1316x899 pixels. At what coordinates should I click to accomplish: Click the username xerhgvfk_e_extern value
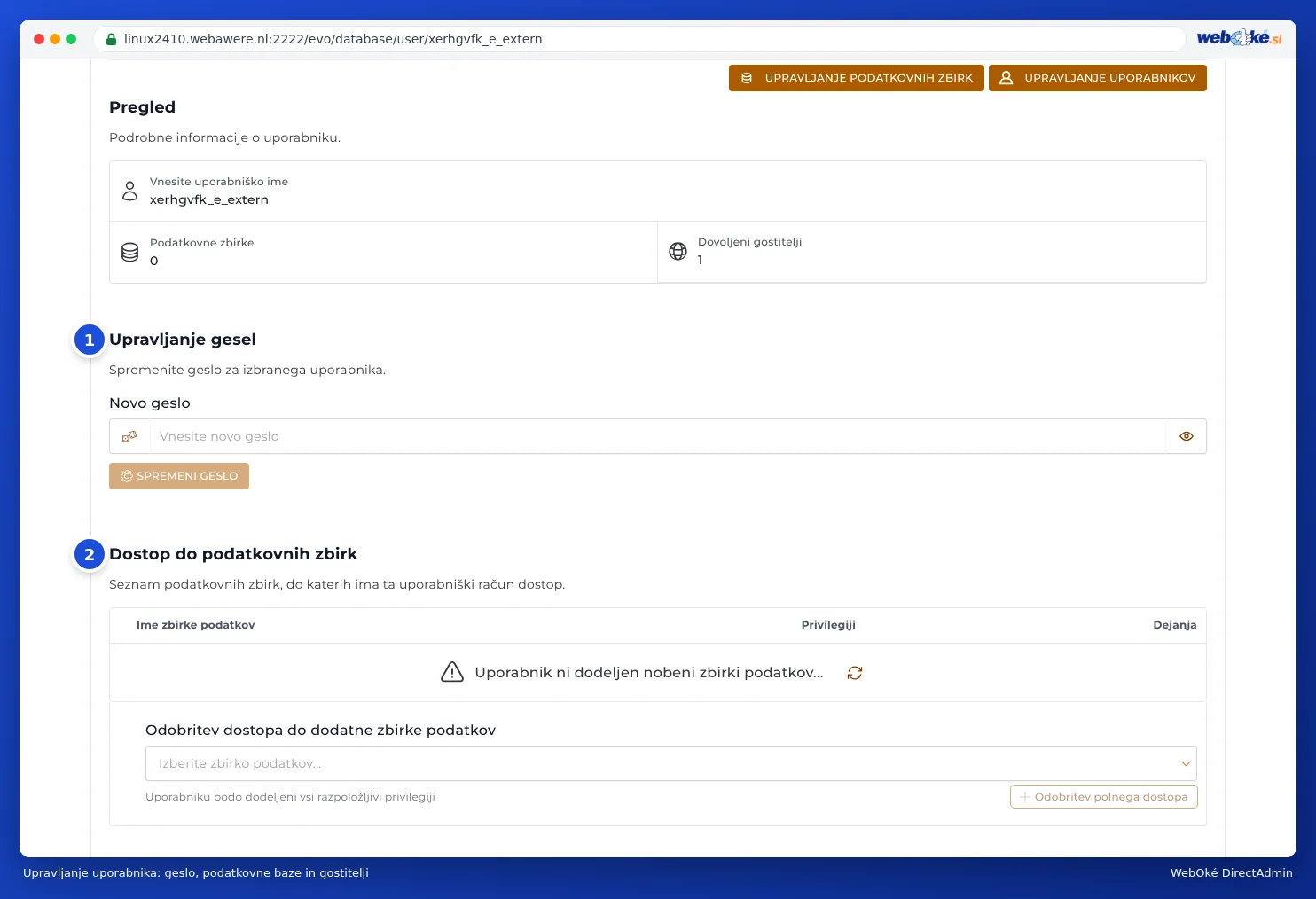click(x=209, y=199)
